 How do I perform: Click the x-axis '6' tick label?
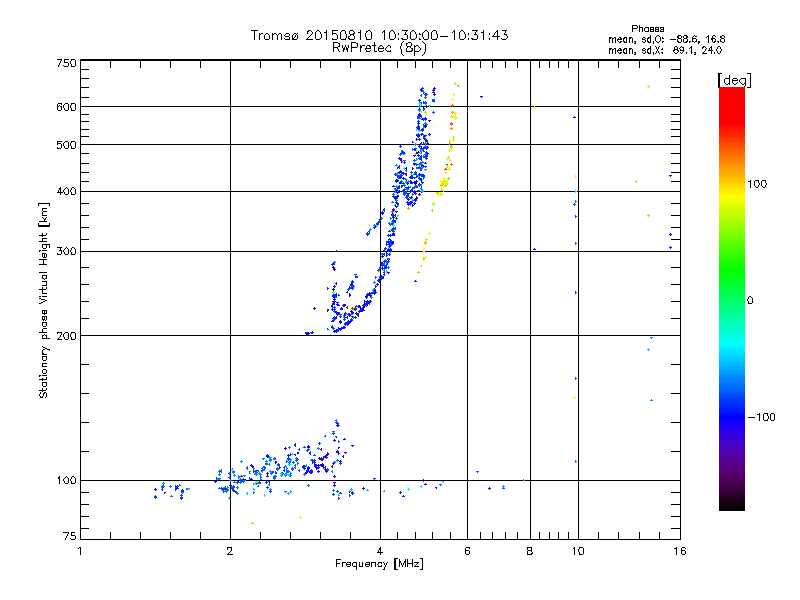[467, 551]
